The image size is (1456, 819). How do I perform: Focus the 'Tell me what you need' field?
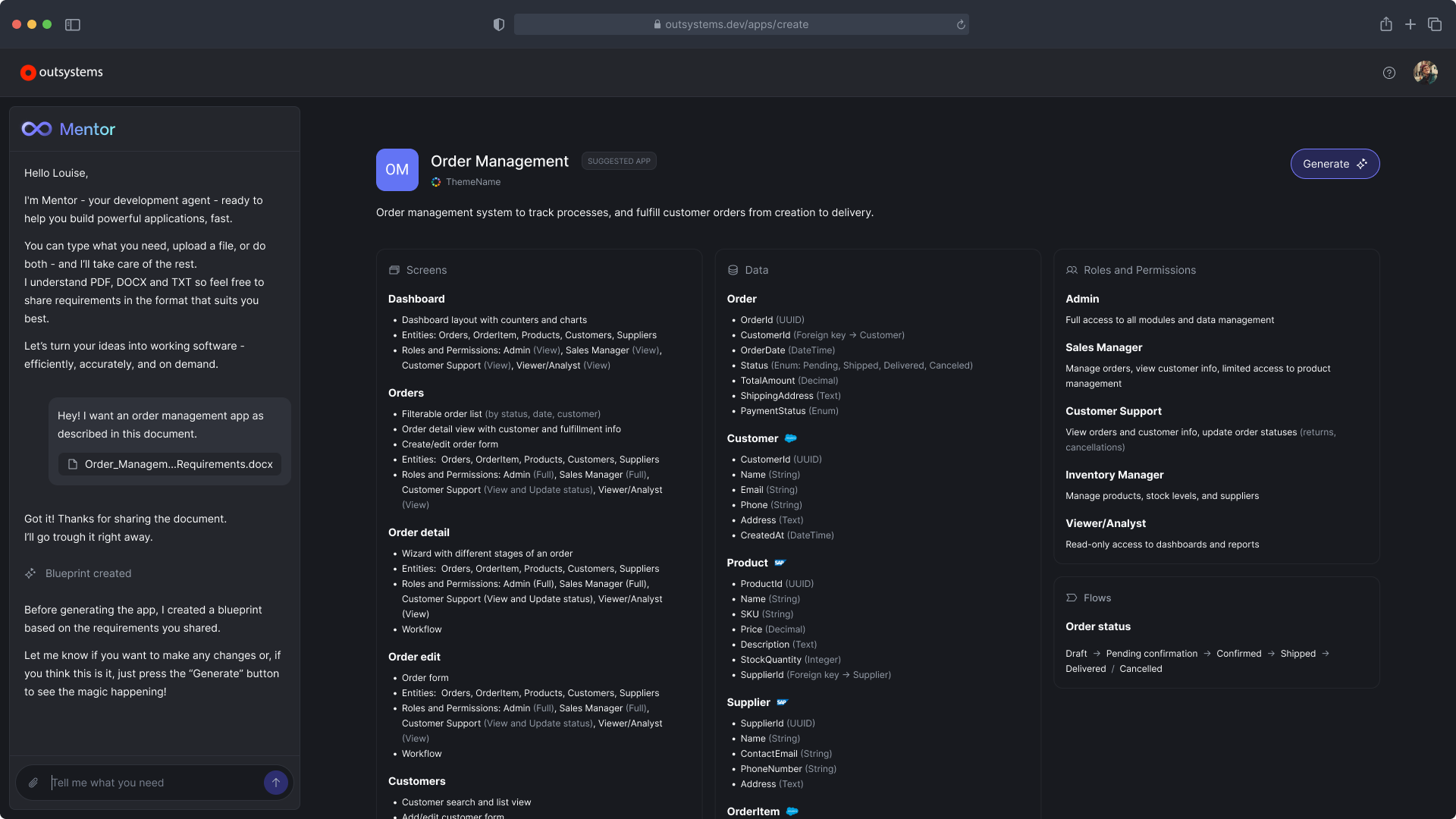click(x=155, y=783)
